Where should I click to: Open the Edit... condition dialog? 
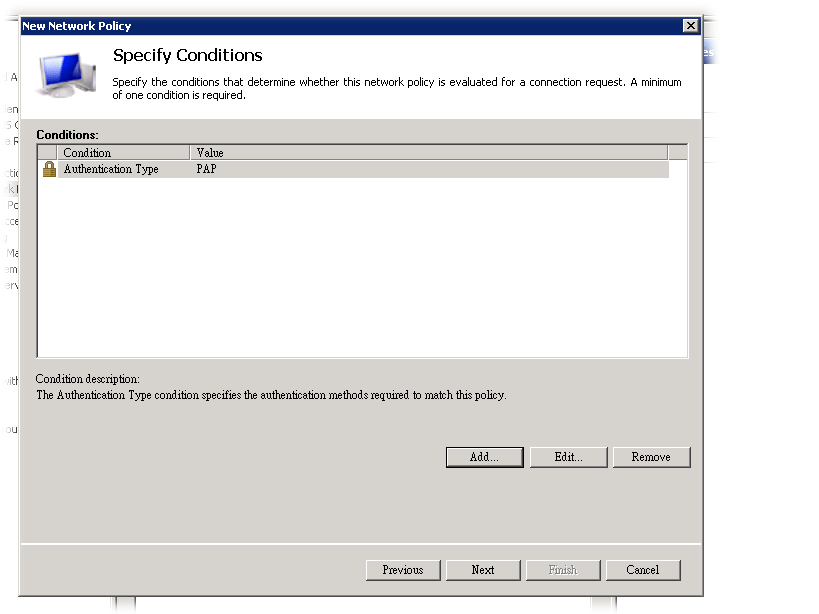click(x=568, y=457)
